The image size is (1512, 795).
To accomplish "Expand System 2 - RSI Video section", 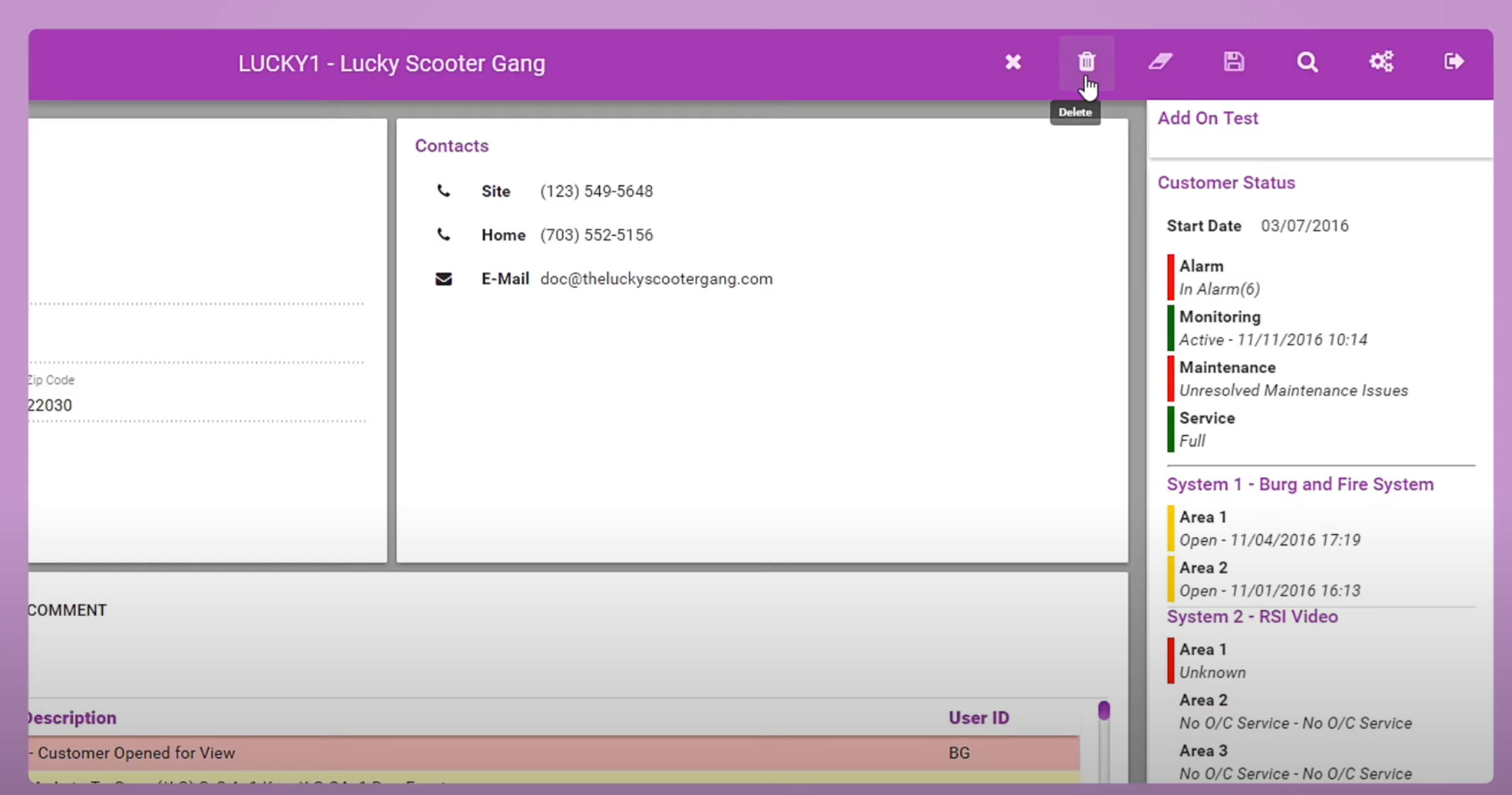I will click(1252, 616).
